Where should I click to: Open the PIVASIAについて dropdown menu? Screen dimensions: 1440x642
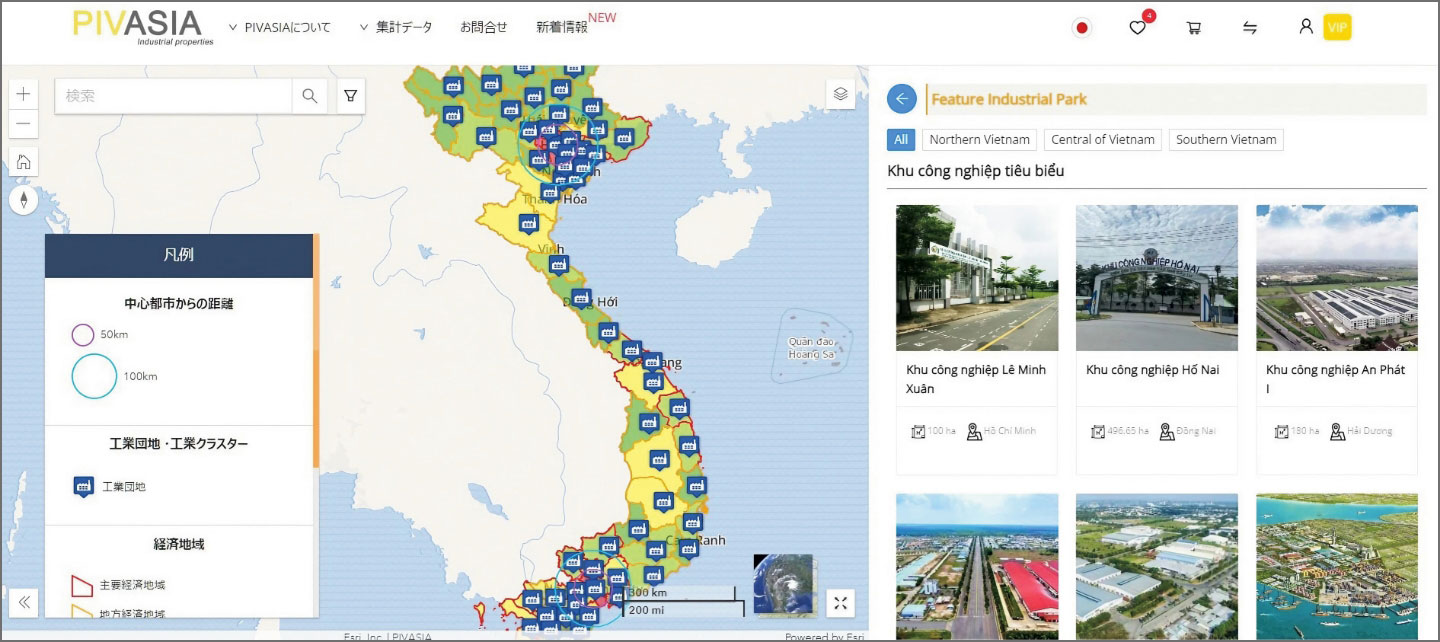[280, 27]
